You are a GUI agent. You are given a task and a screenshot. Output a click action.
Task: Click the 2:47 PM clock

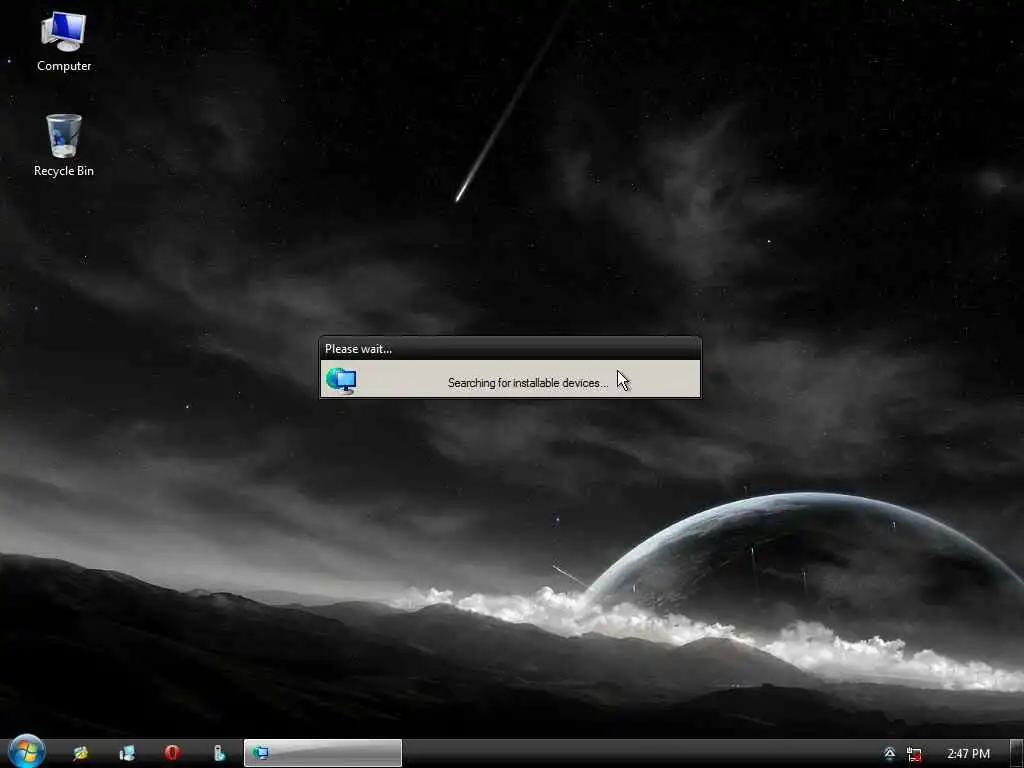(968, 754)
